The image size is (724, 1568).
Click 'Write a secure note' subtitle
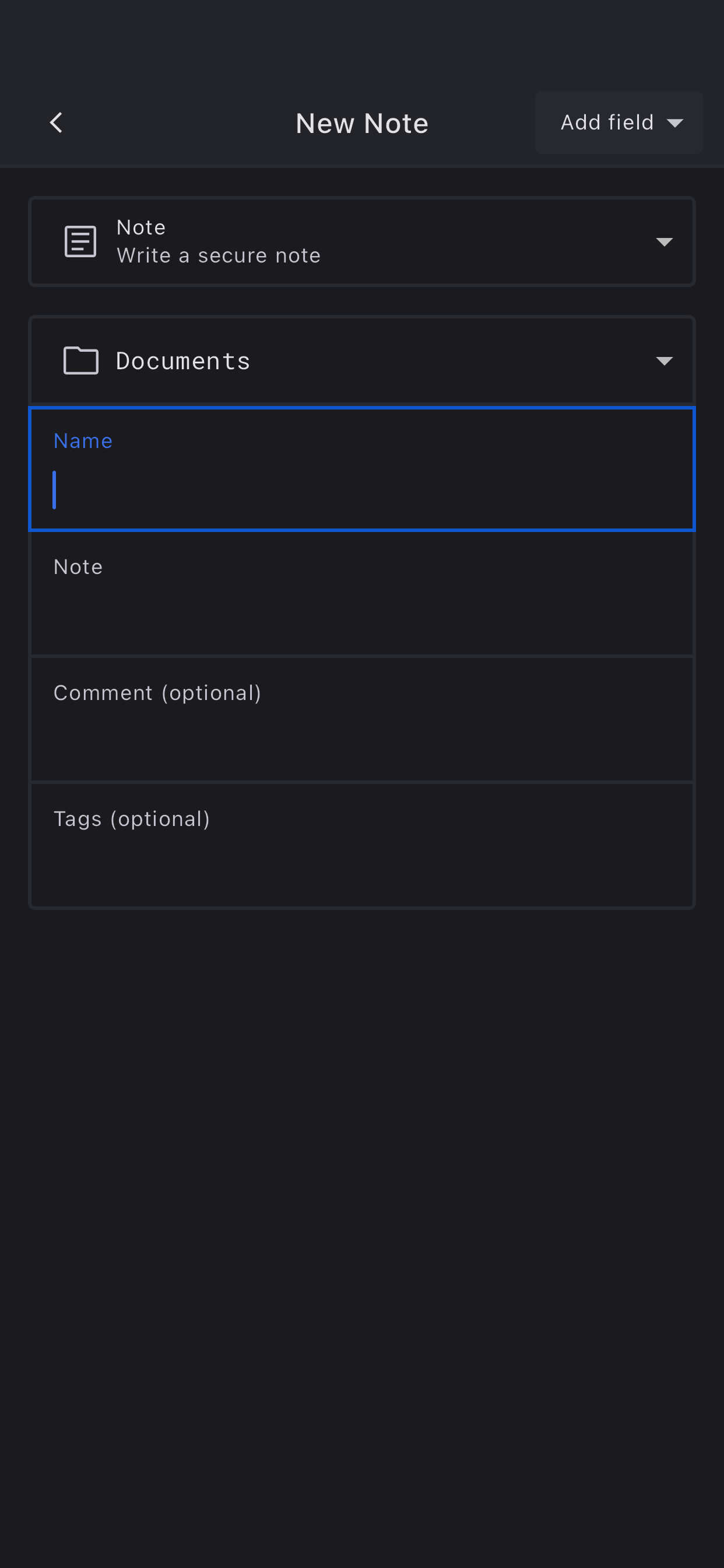click(x=219, y=256)
